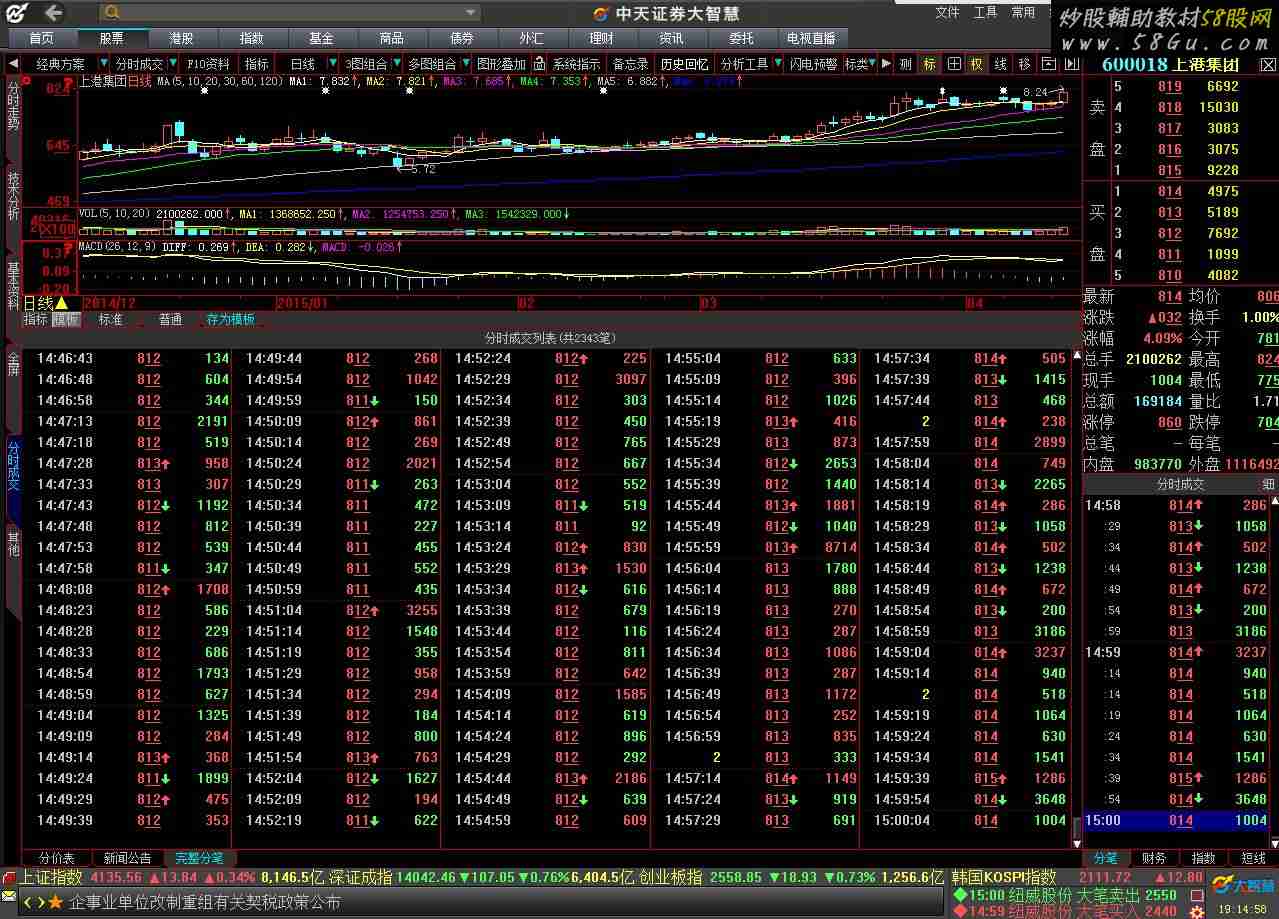Select the 标准 template option

coord(110,320)
